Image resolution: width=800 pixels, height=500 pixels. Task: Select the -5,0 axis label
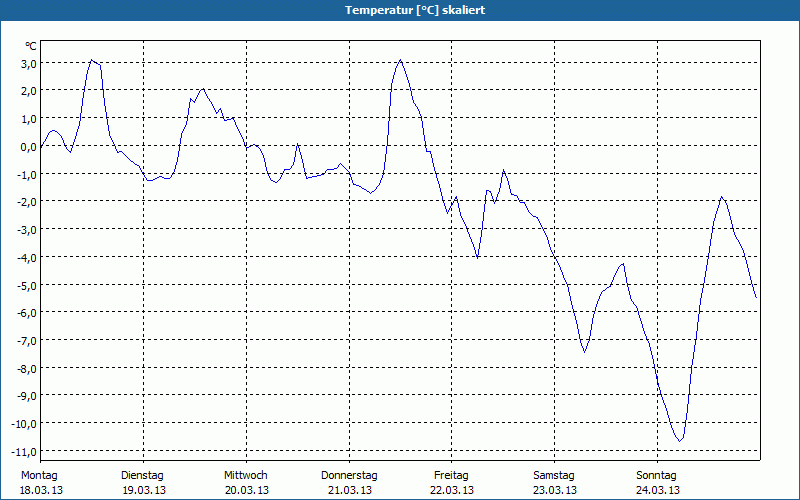tap(27, 285)
